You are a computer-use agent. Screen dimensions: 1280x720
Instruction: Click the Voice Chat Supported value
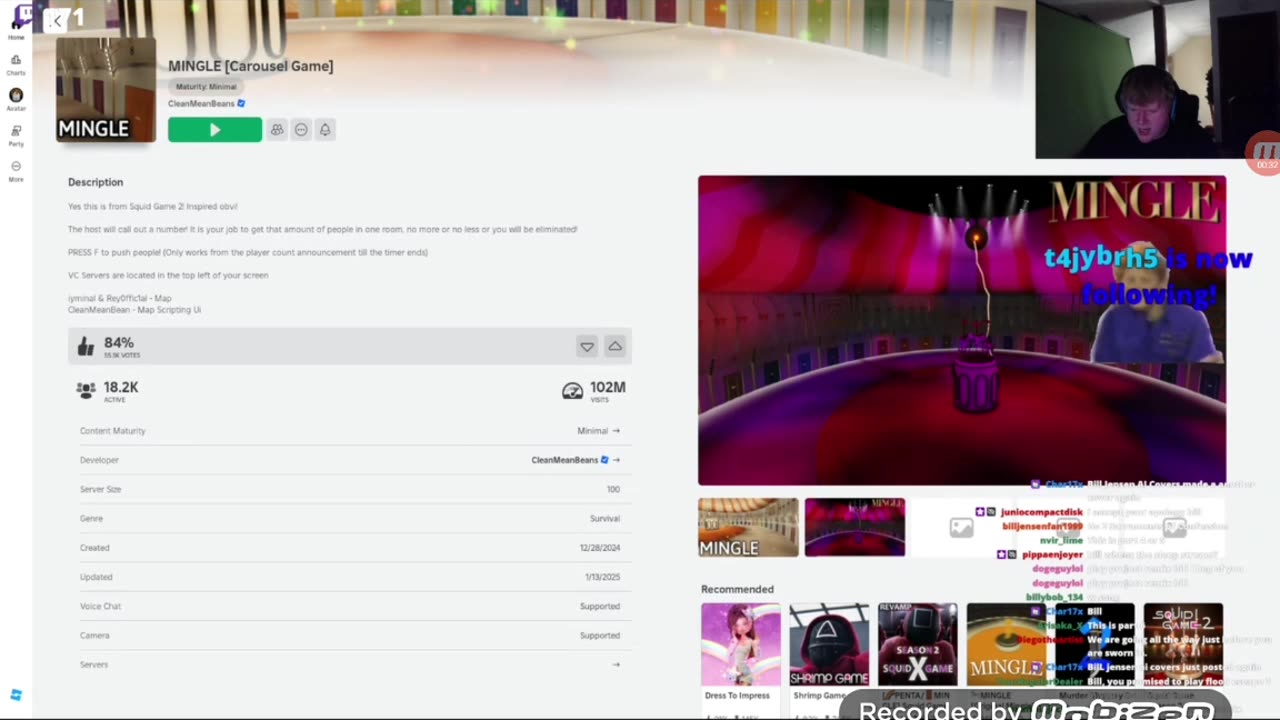(600, 606)
